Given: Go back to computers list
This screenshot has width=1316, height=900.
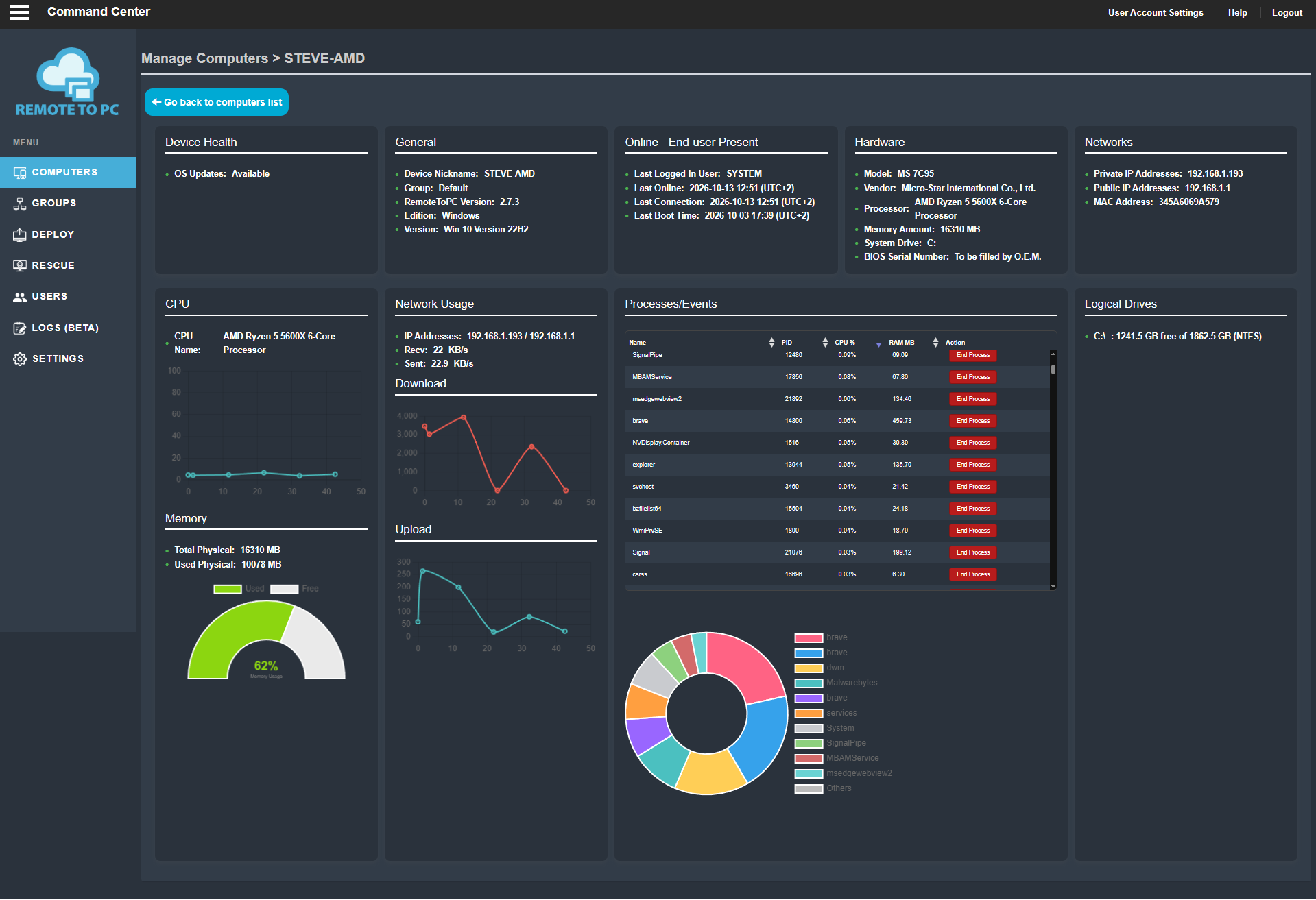Looking at the screenshot, I should (x=217, y=102).
